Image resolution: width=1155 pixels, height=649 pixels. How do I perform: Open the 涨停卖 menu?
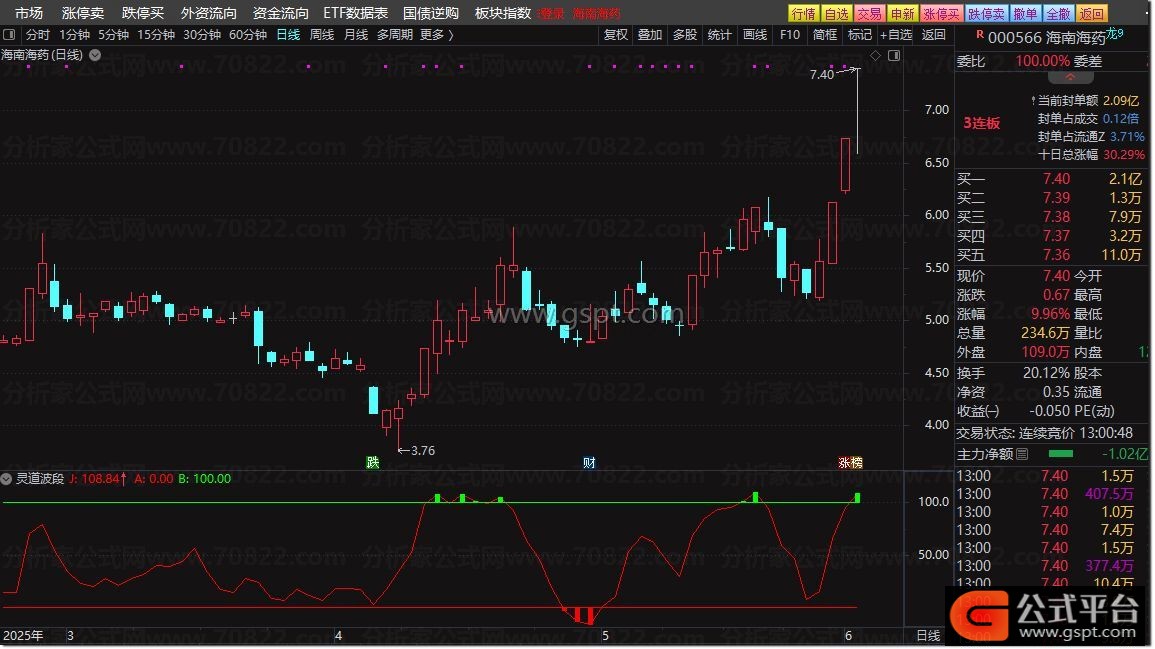pyautogui.click(x=82, y=13)
